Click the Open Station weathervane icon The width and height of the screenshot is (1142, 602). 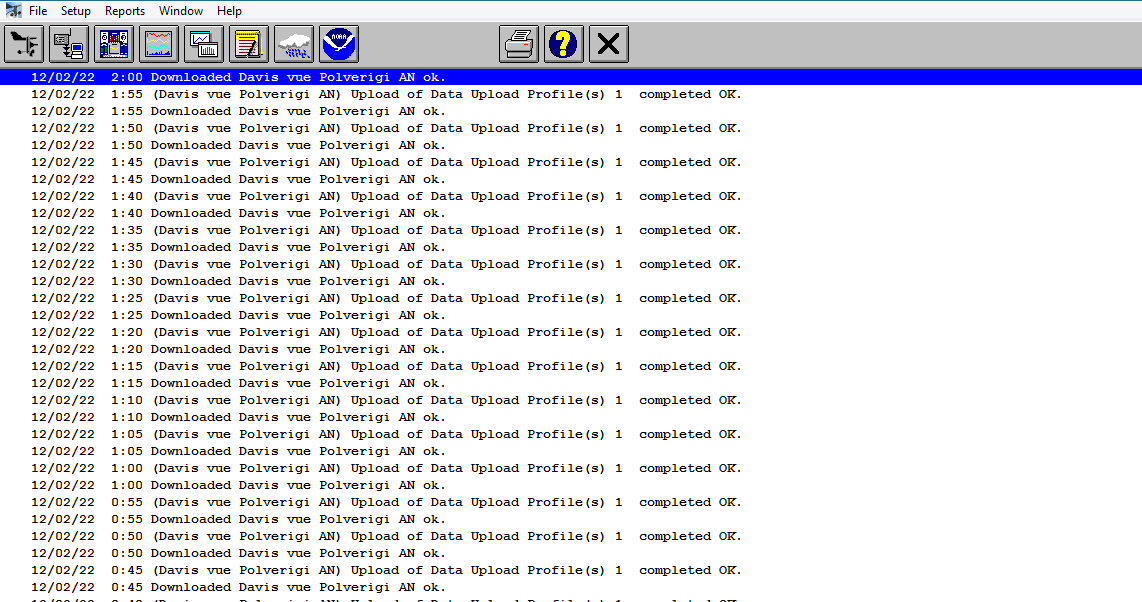pos(24,44)
